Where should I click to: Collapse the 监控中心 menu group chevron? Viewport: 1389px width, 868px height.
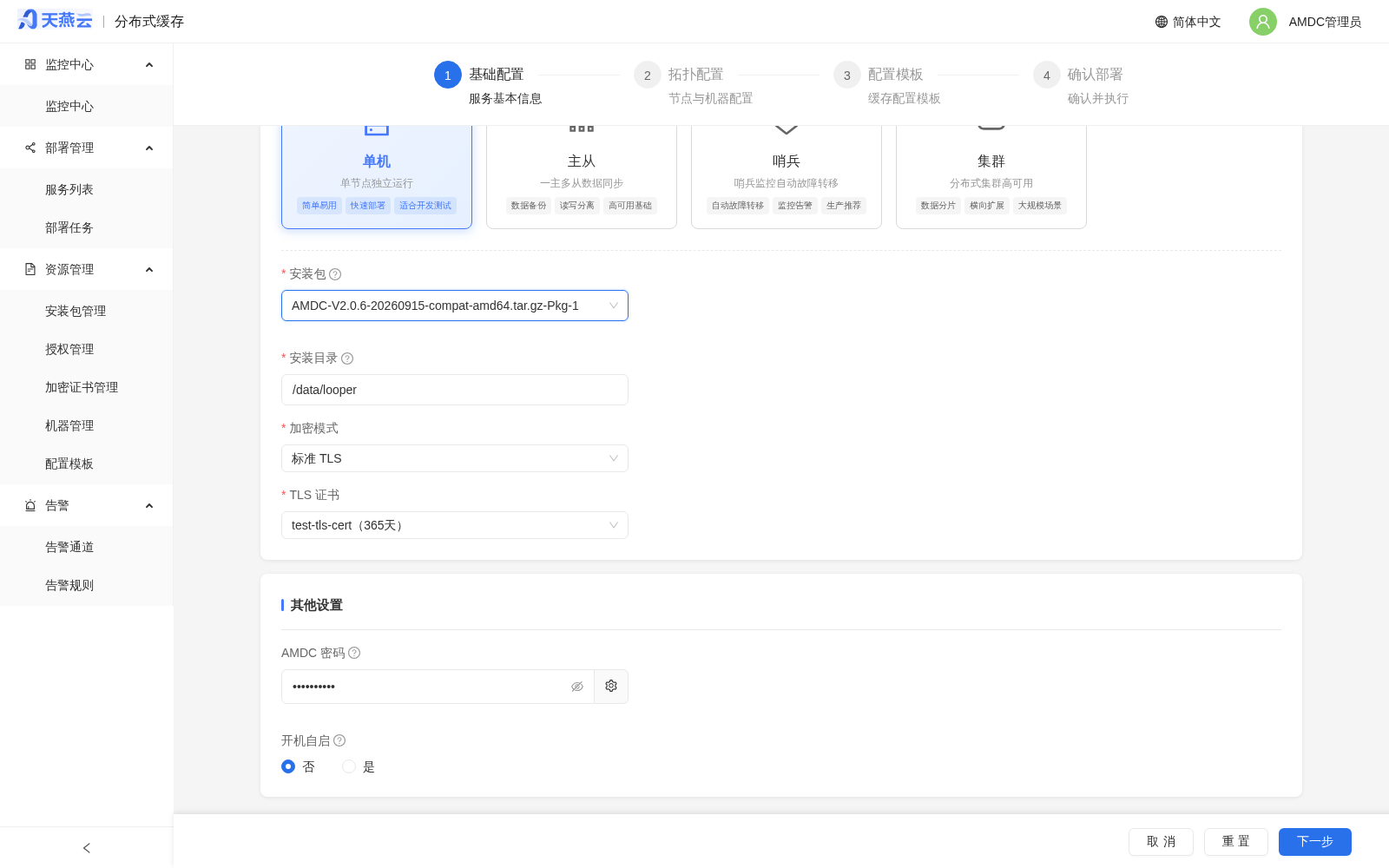(x=149, y=65)
